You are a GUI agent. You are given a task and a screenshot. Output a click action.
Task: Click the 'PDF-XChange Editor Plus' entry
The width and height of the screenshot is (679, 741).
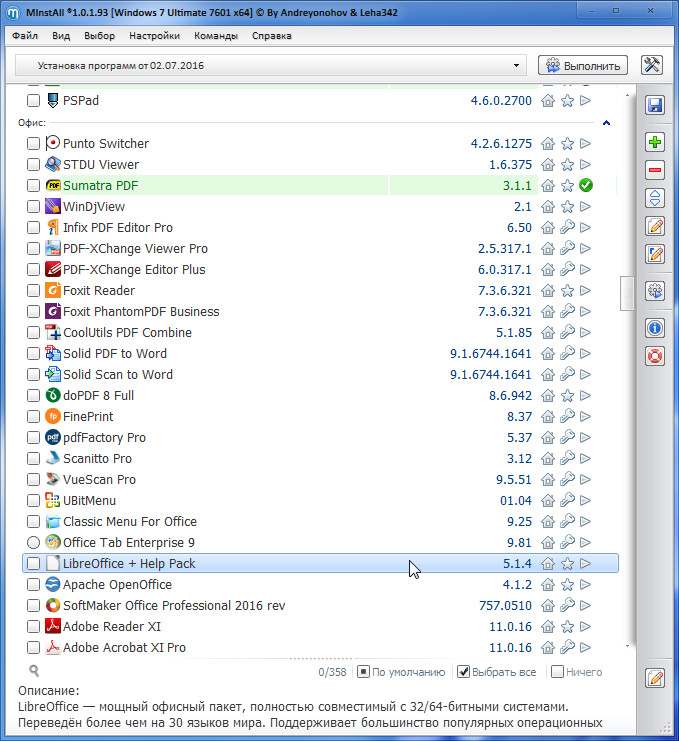320,269
